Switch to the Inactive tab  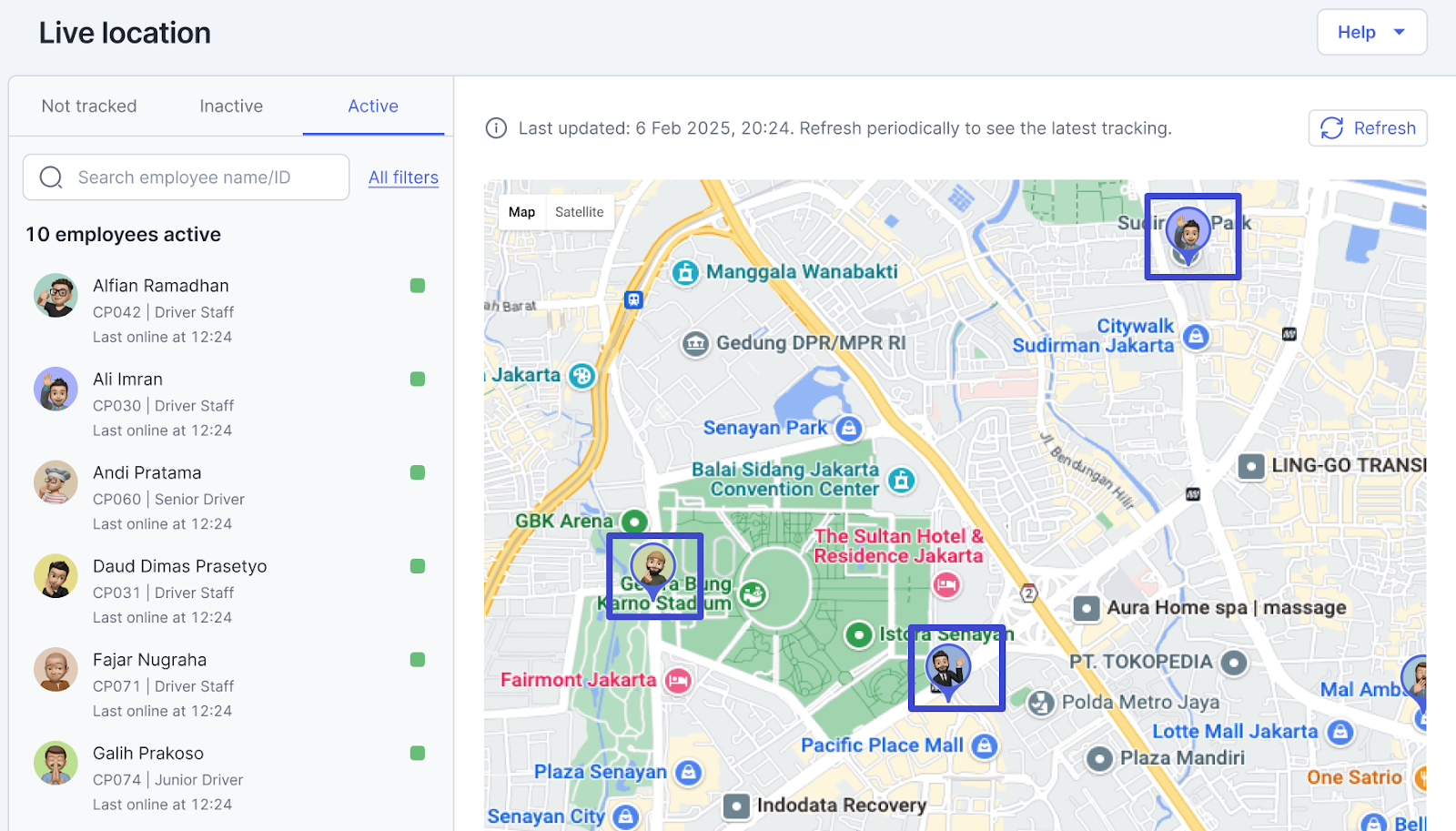point(230,106)
